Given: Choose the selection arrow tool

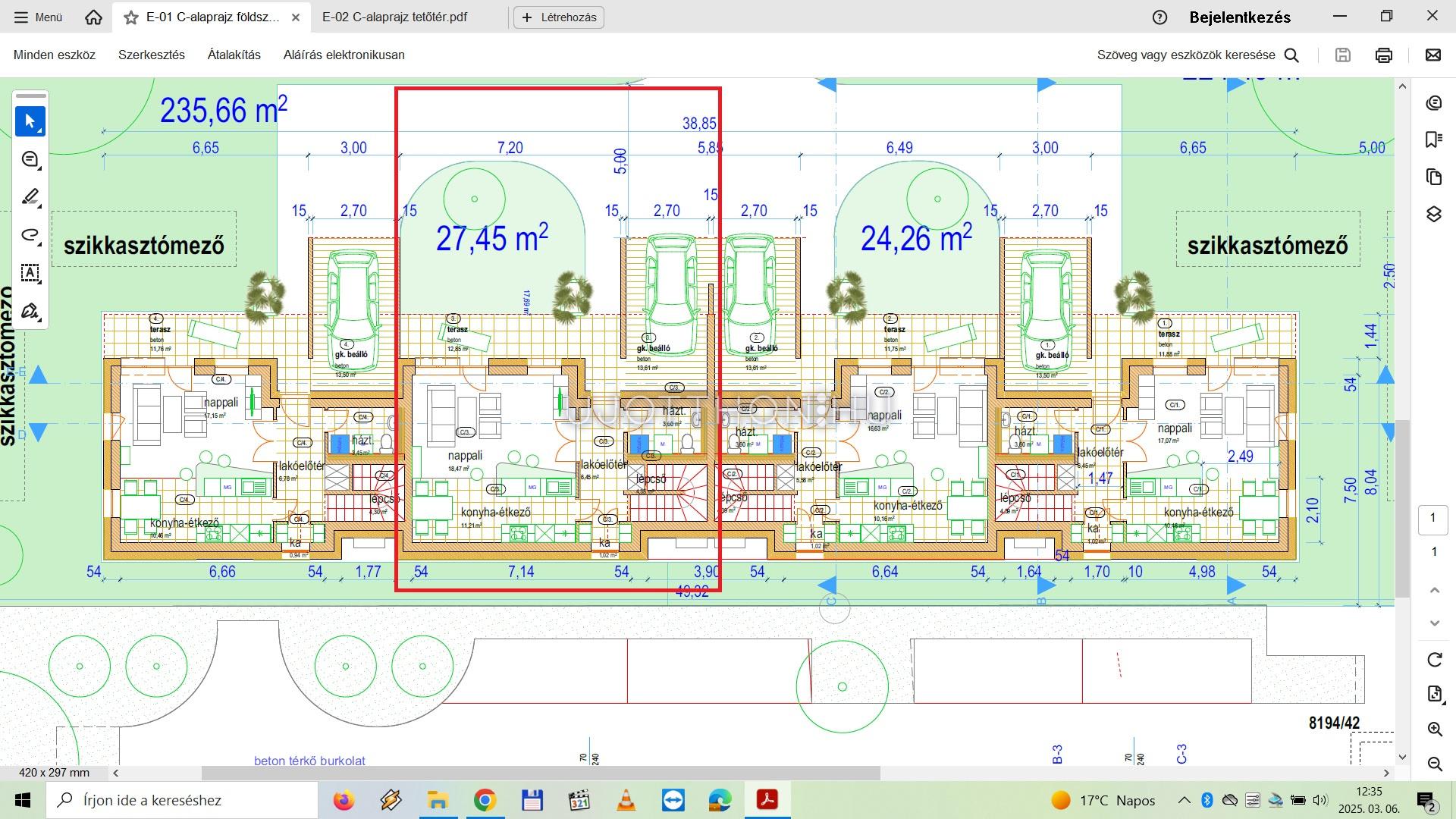Looking at the screenshot, I should (30, 121).
